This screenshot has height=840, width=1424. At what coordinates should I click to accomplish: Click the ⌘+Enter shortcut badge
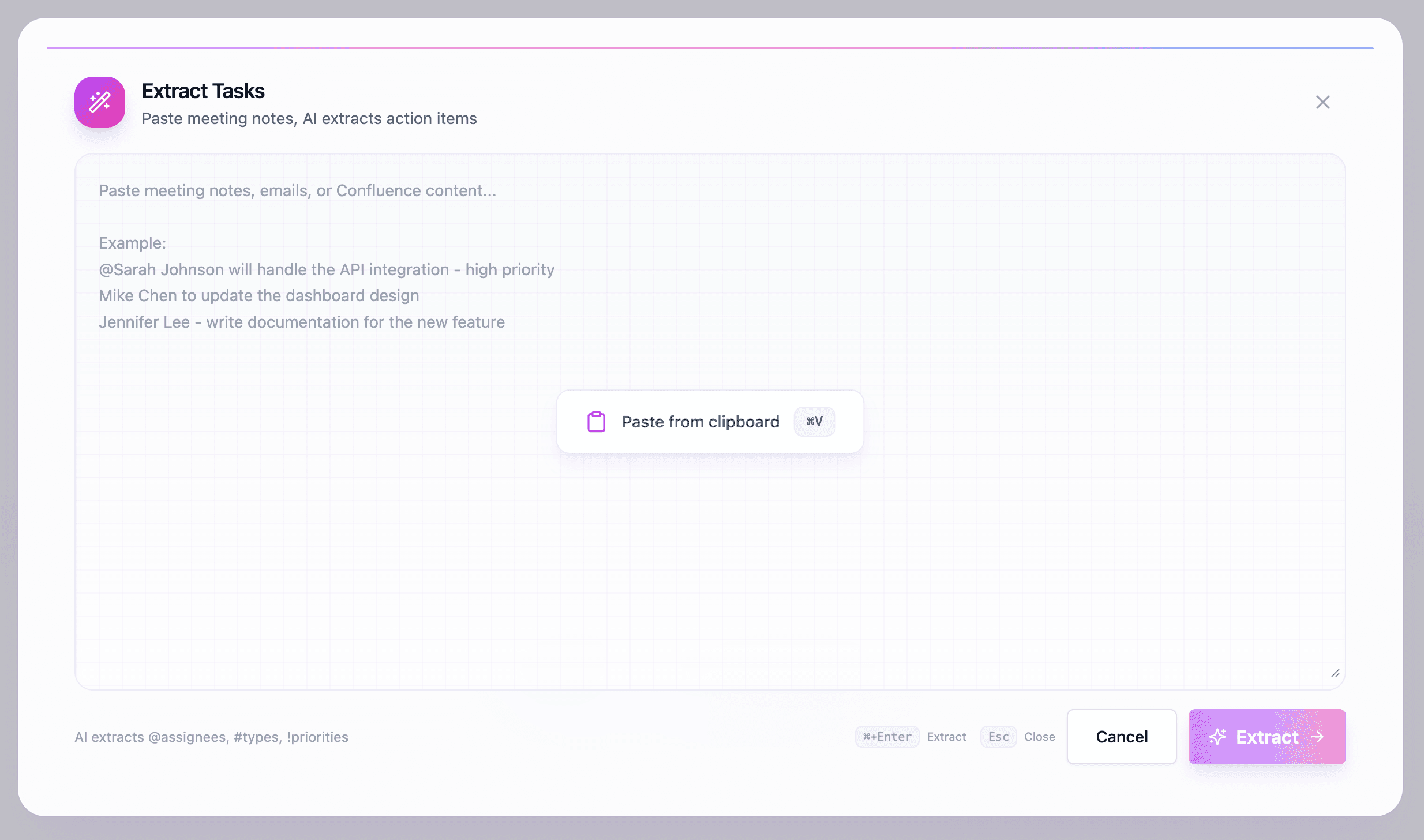click(x=886, y=737)
